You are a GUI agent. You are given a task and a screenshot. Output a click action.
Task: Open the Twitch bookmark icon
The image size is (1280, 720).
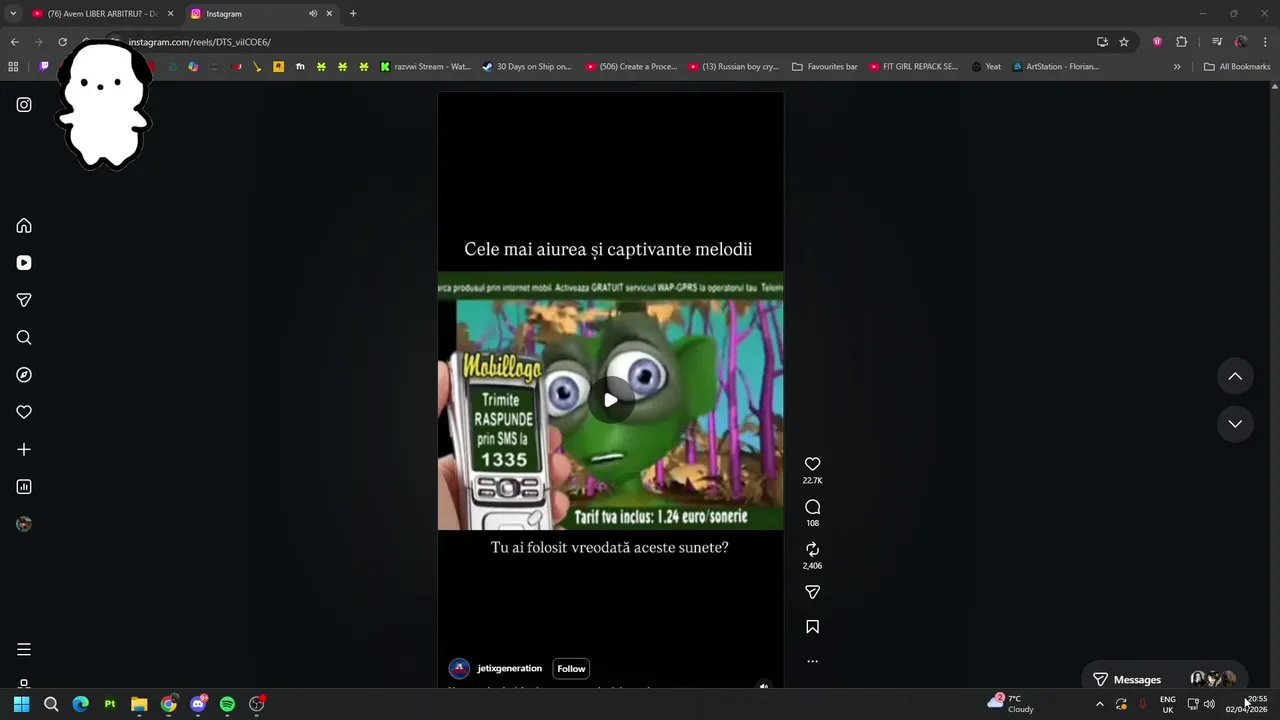tap(44, 67)
